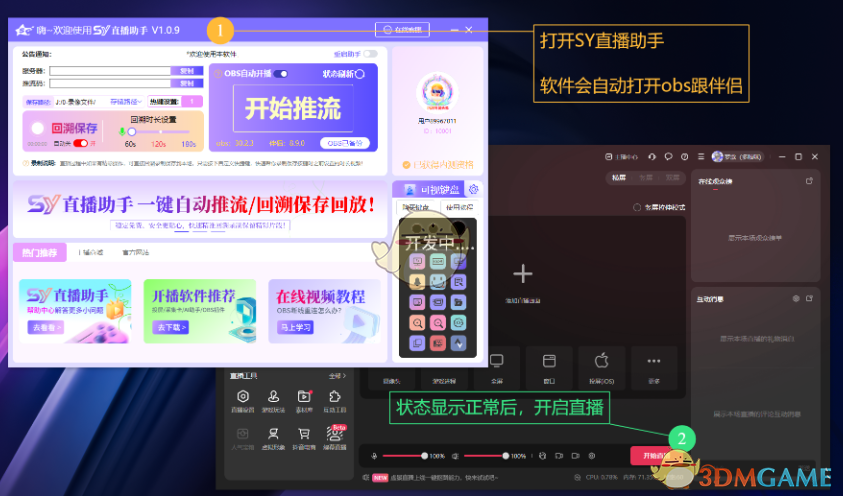Select the 官方网站 tab
843x496 pixels.
[x=135, y=252]
